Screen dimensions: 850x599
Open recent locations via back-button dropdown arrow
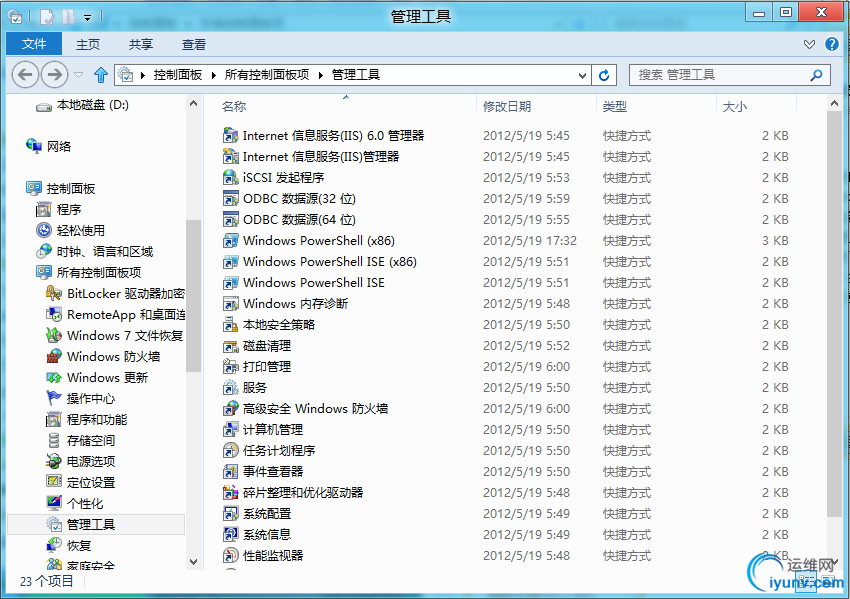click(79, 74)
